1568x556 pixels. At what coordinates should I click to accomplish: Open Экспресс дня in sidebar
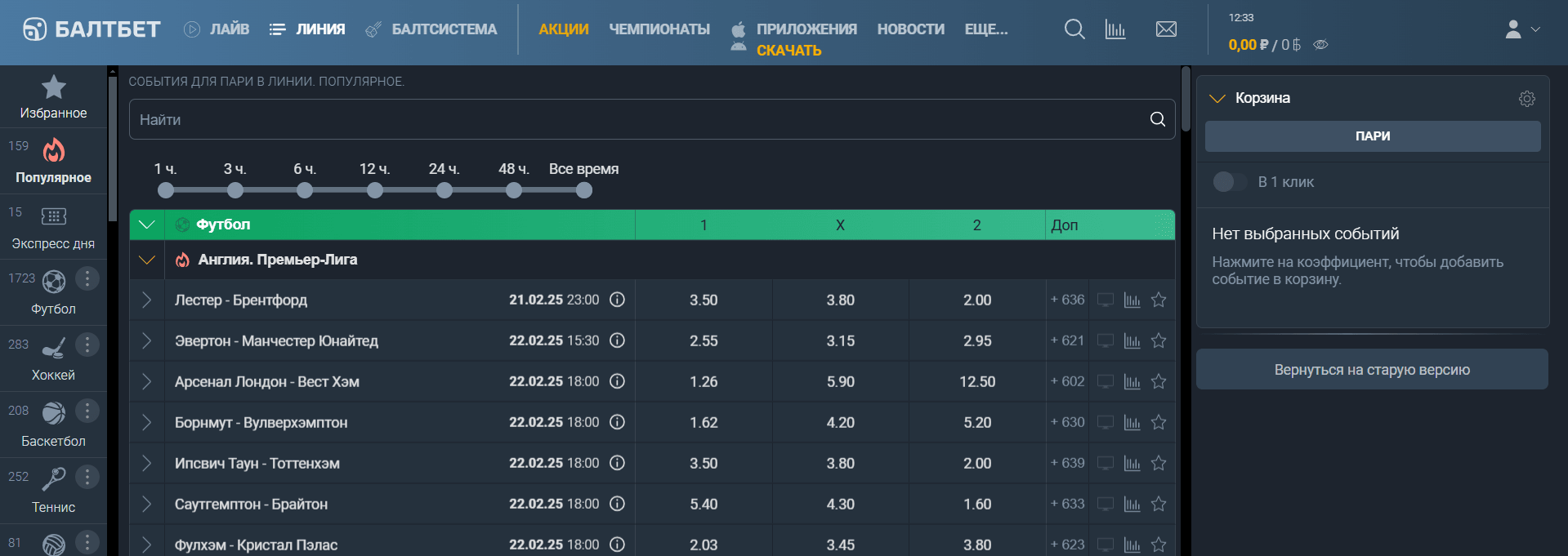[53, 227]
